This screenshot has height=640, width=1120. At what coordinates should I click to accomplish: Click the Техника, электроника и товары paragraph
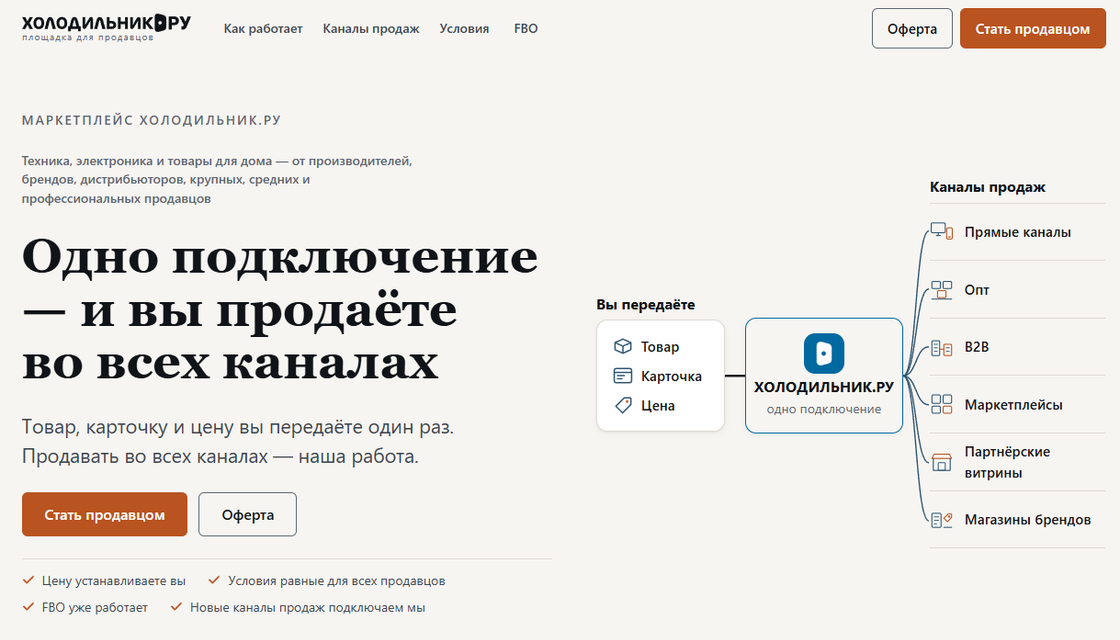(x=217, y=179)
